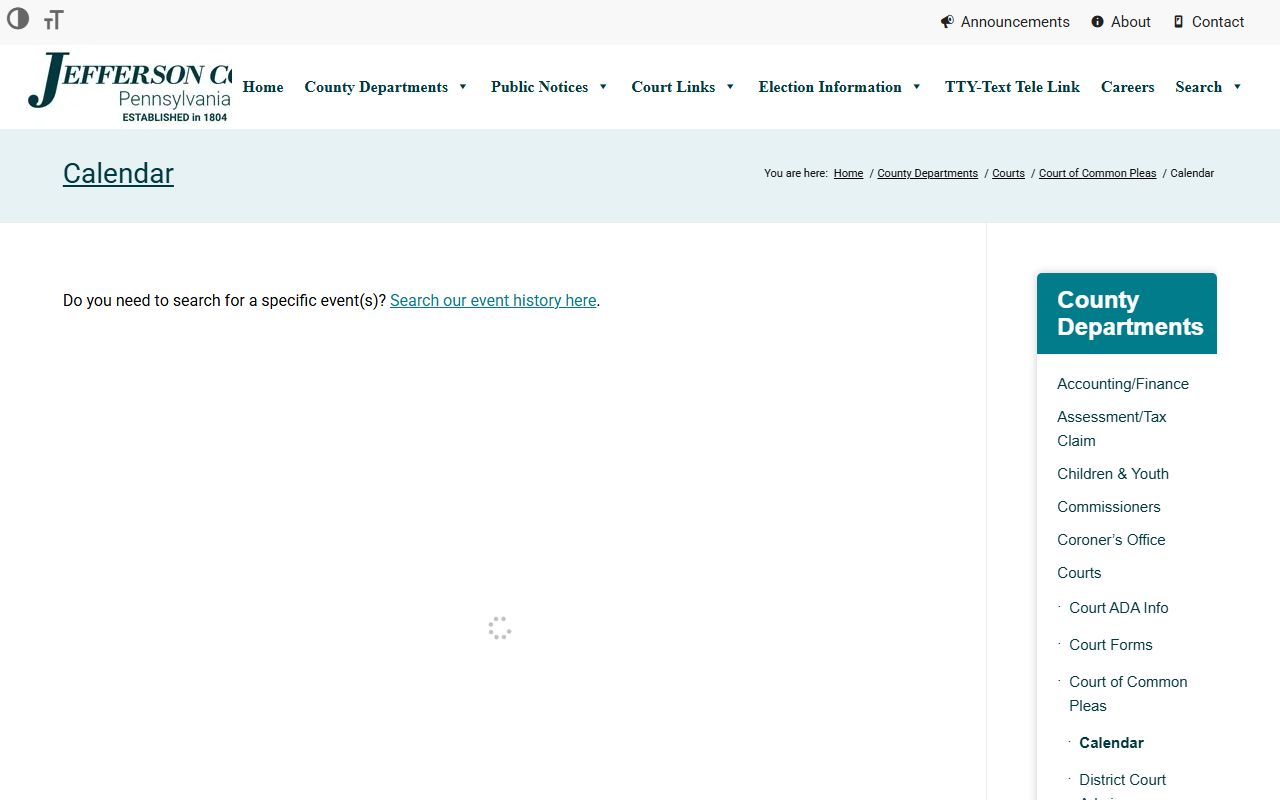Open the Announcements link
1280x800 pixels.
1015,22
